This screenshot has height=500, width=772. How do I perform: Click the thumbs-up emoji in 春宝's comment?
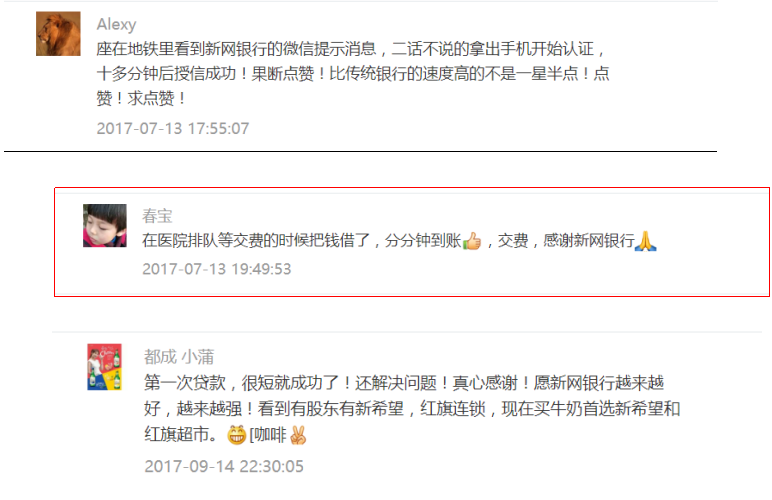(472, 241)
